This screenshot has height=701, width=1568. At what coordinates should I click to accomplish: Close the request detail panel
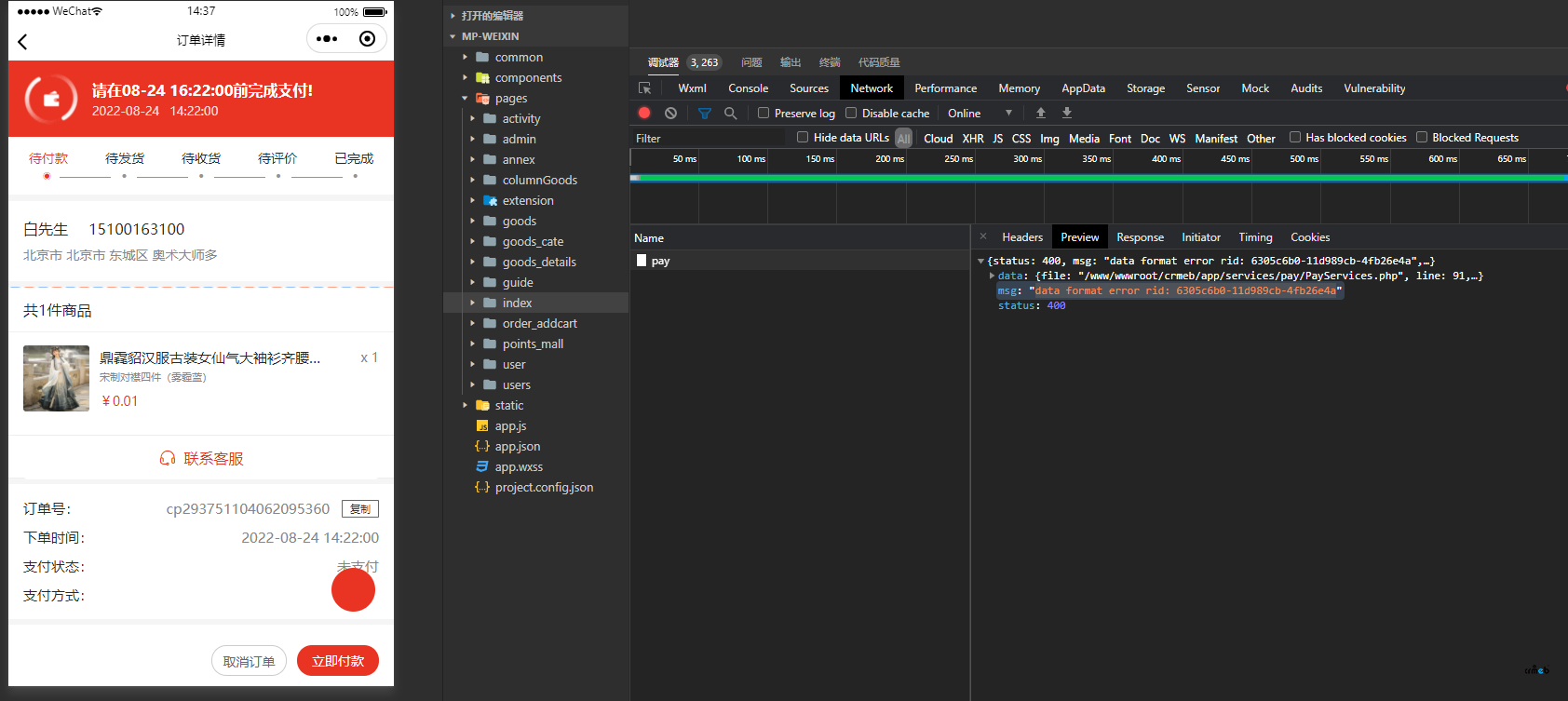coord(983,236)
